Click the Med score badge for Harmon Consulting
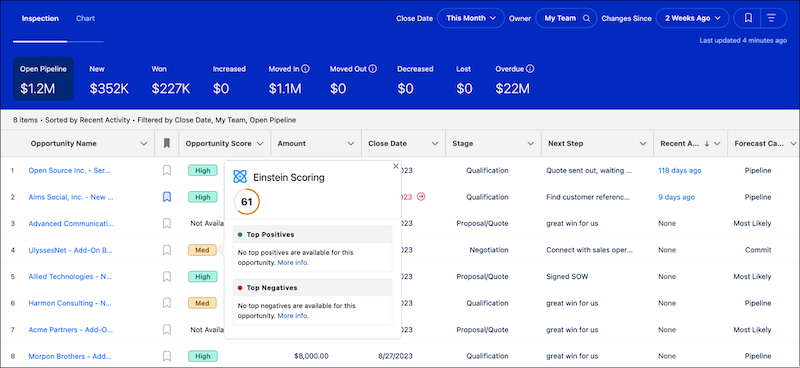Image resolution: width=800 pixels, height=368 pixels. 203,303
